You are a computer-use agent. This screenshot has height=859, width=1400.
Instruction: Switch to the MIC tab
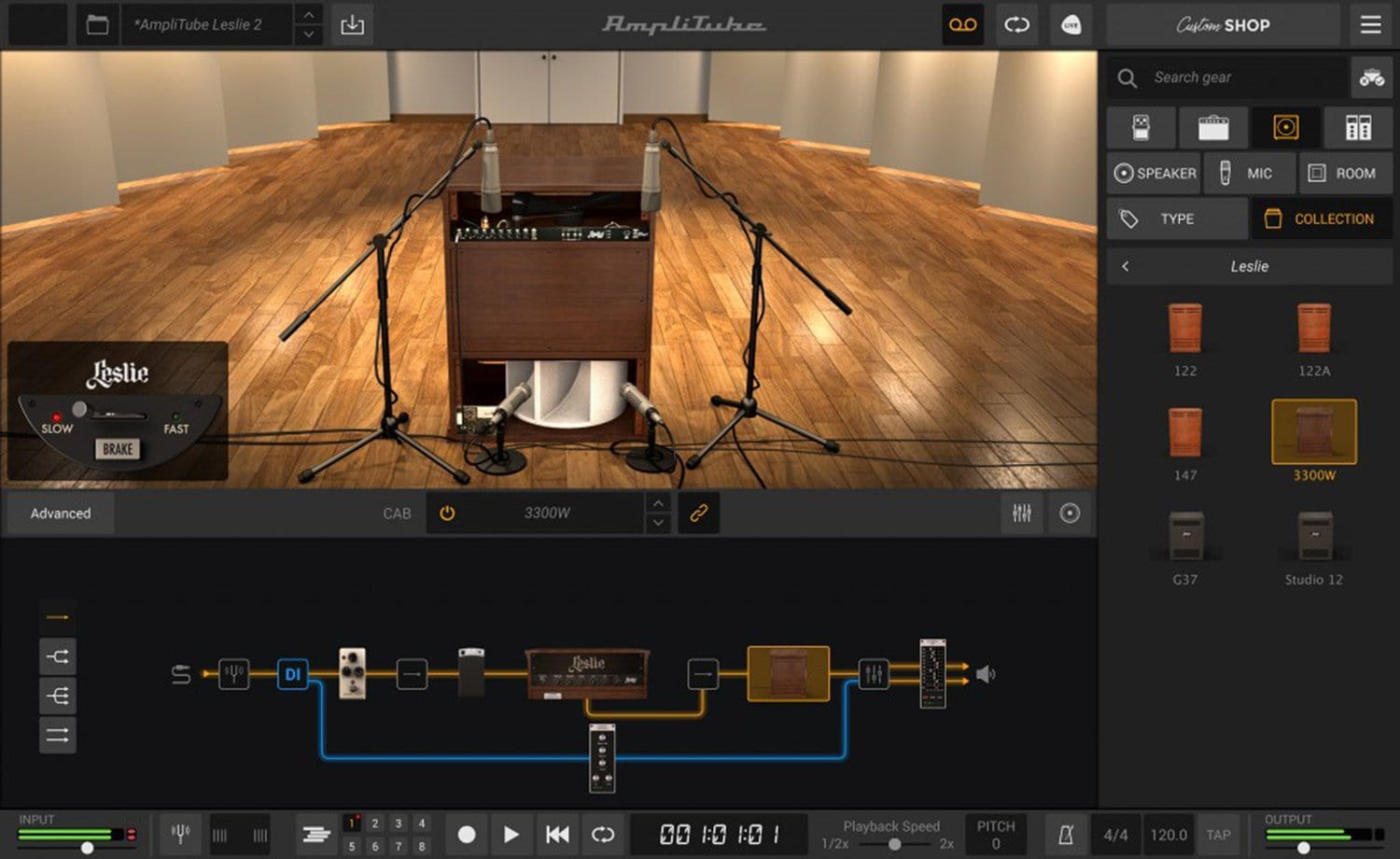[x=1250, y=173]
